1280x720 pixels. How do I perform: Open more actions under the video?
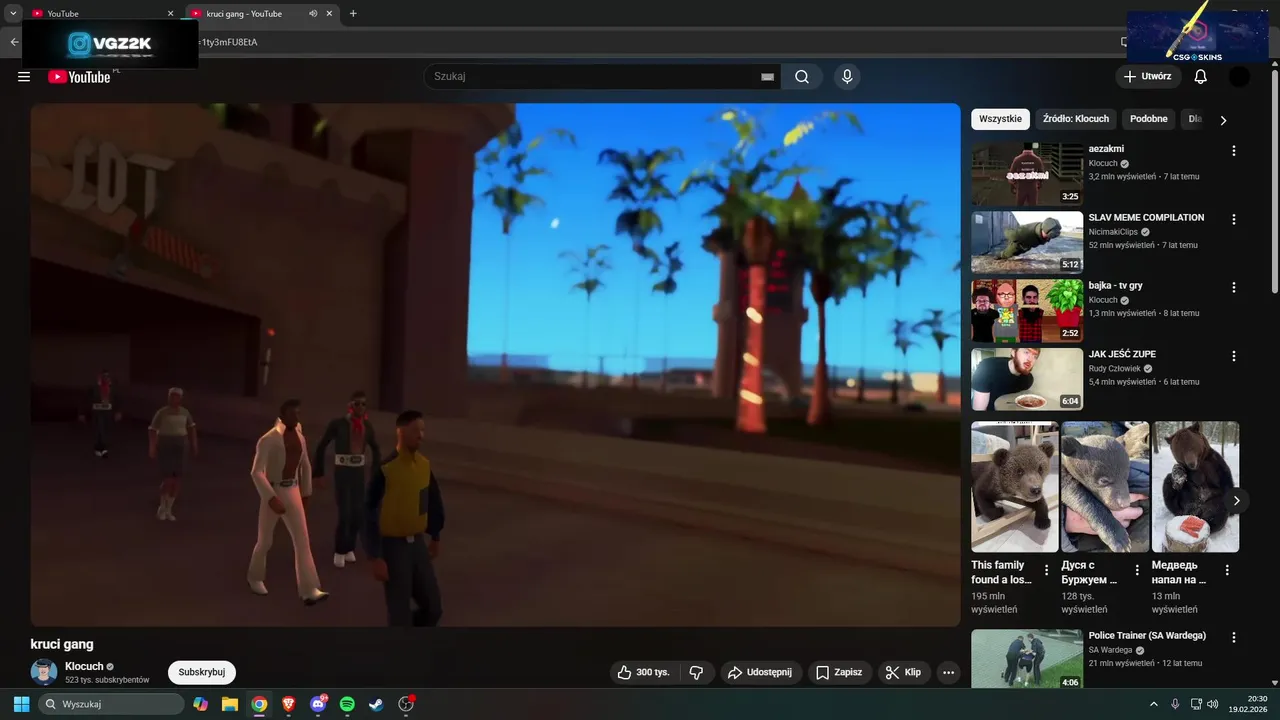948,672
